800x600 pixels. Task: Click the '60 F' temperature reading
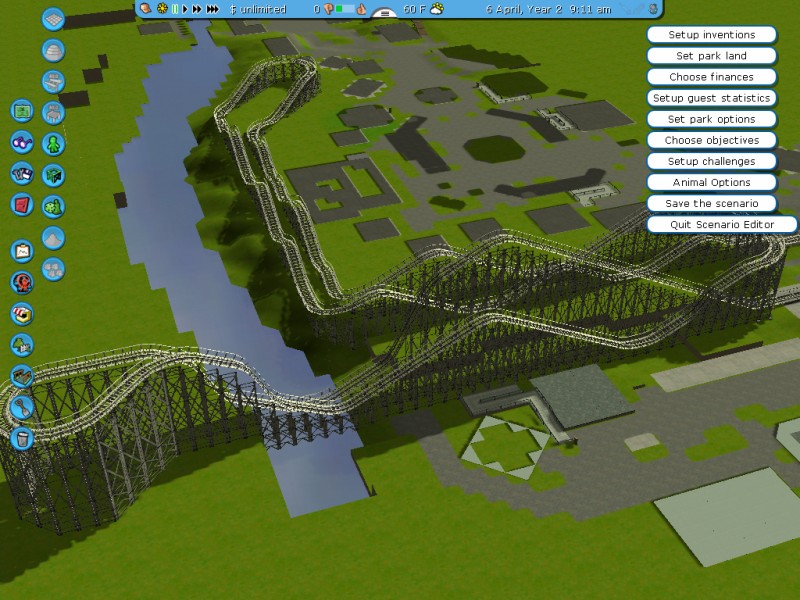(414, 9)
